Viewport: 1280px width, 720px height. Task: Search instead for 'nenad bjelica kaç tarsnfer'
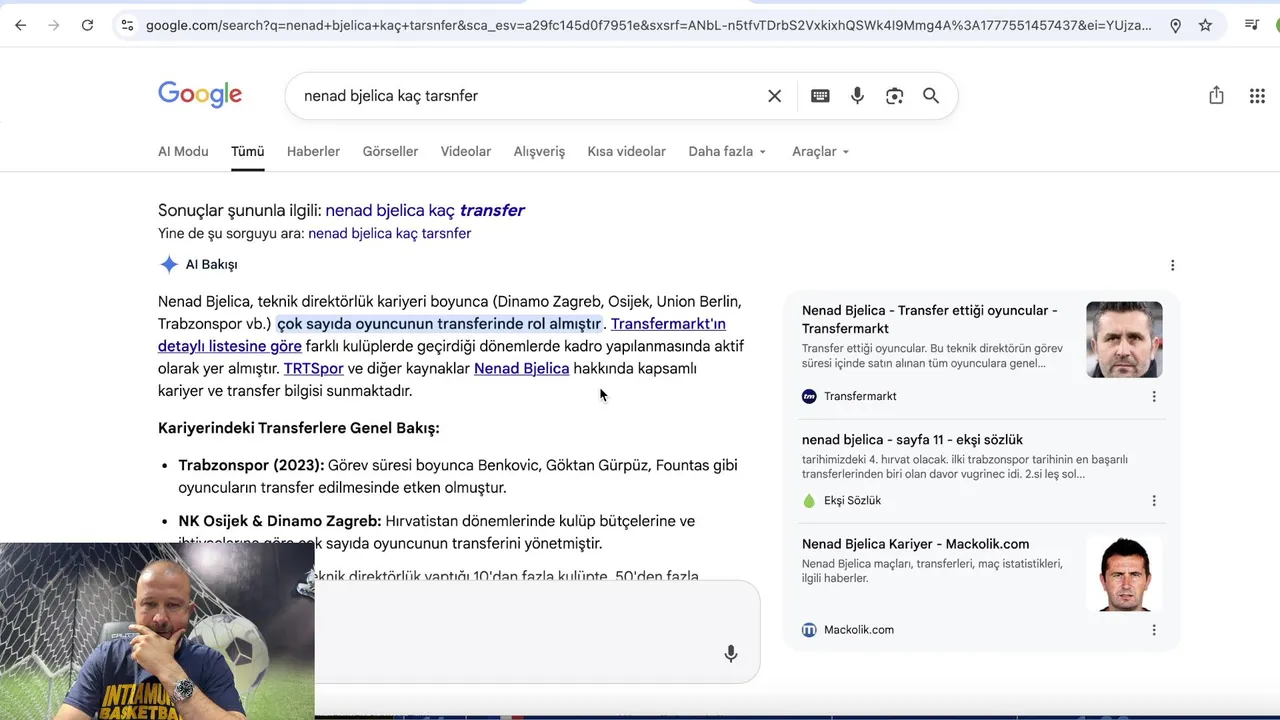coord(389,233)
